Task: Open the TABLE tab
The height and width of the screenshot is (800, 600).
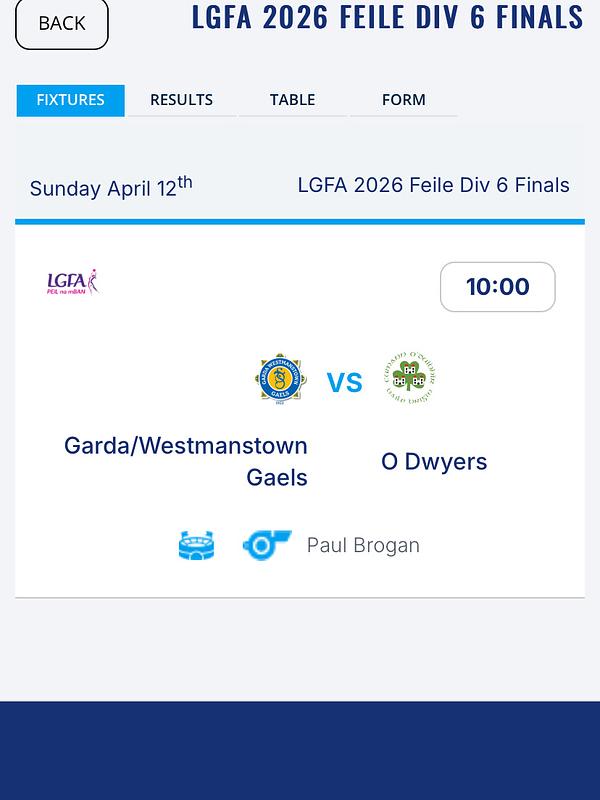Action: tap(292, 100)
